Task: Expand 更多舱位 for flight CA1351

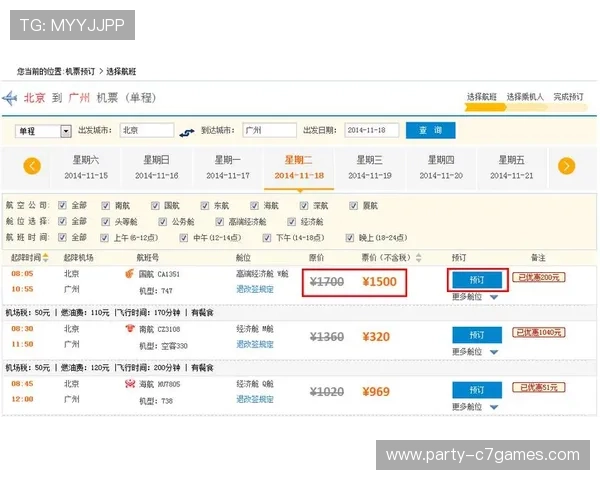Action: [x=475, y=297]
